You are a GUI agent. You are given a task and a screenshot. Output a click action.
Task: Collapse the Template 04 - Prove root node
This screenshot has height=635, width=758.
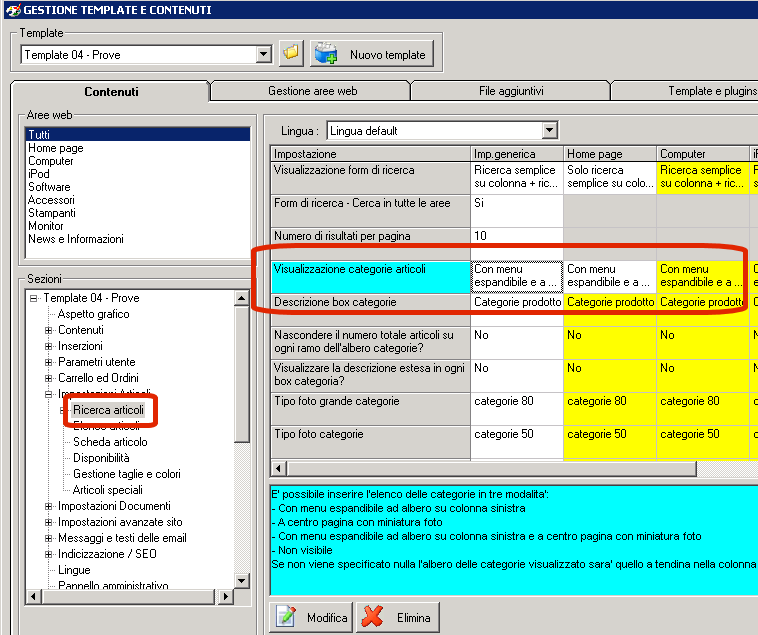click(x=33, y=298)
